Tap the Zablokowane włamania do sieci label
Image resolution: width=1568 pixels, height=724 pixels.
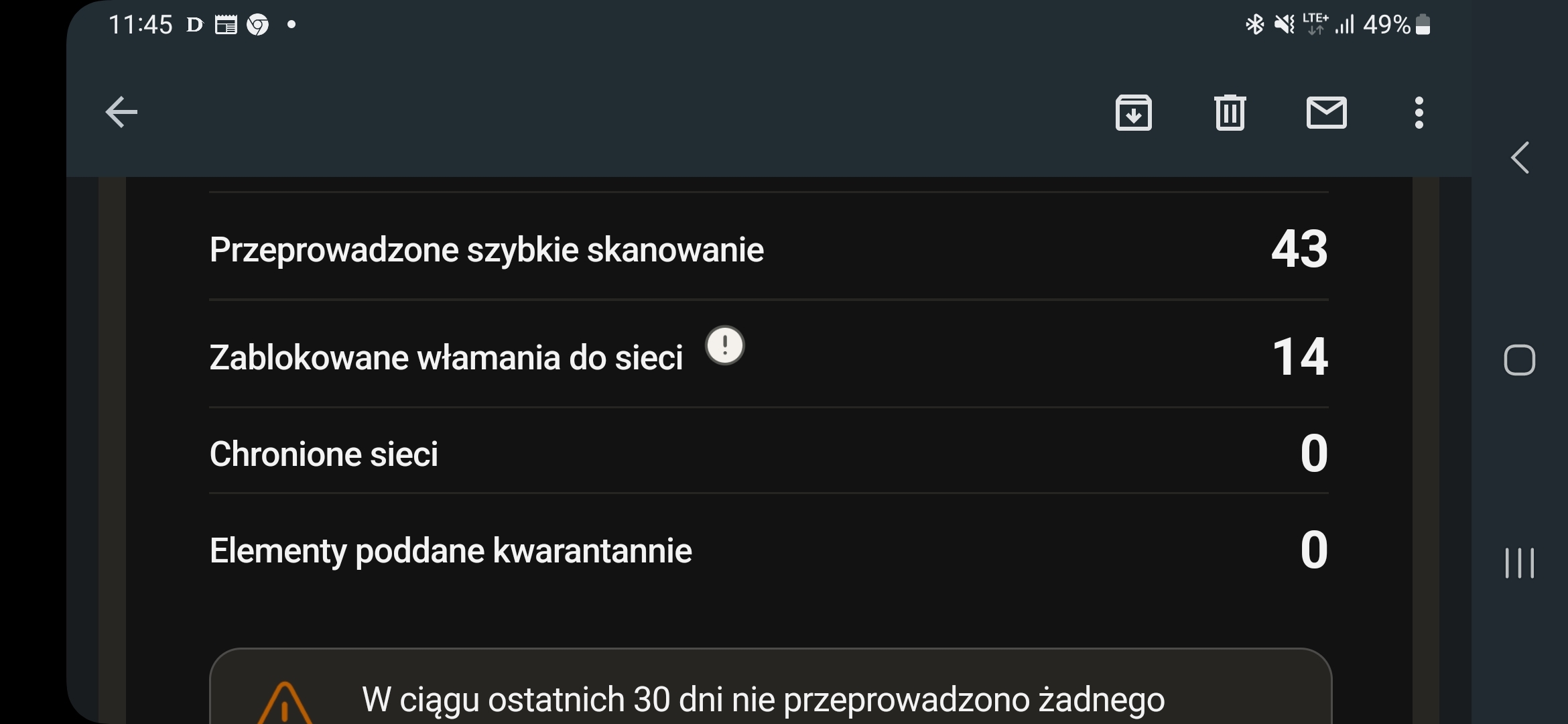click(x=446, y=357)
